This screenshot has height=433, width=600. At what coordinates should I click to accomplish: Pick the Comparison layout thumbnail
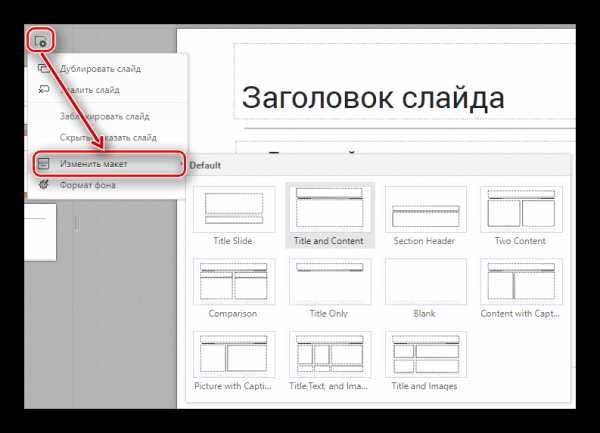point(234,282)
